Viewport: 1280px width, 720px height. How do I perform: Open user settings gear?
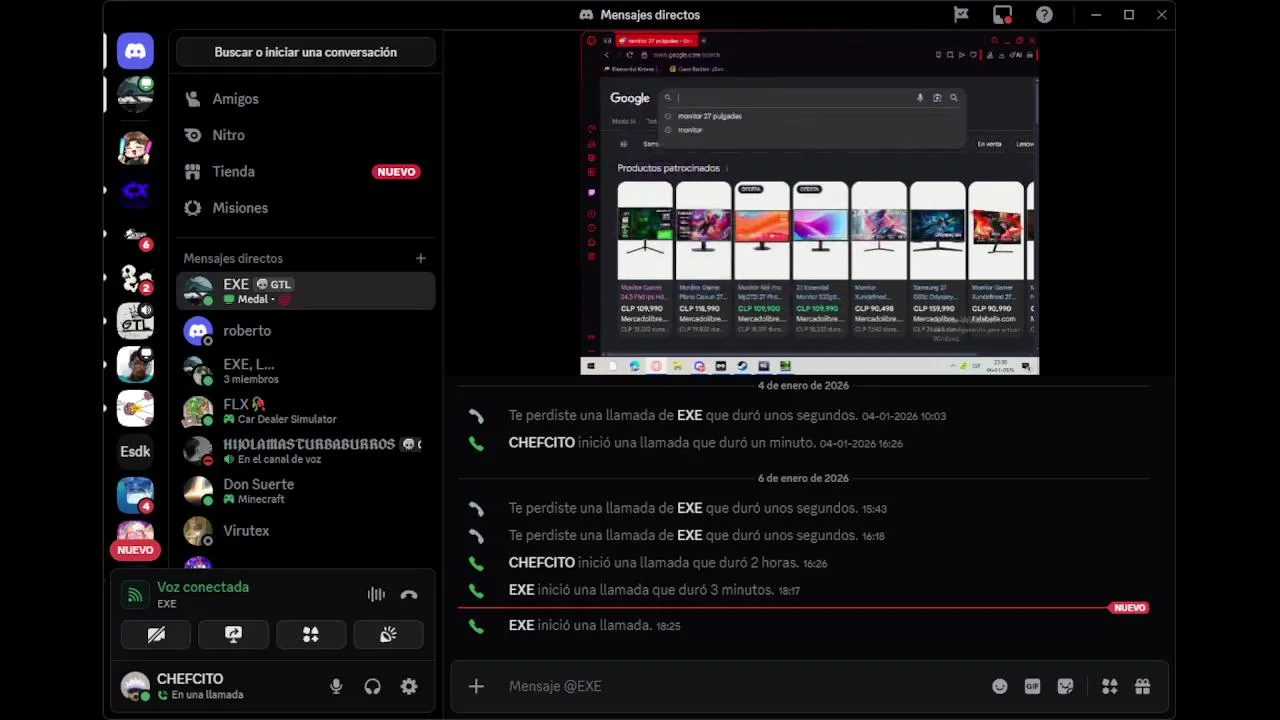409,686
